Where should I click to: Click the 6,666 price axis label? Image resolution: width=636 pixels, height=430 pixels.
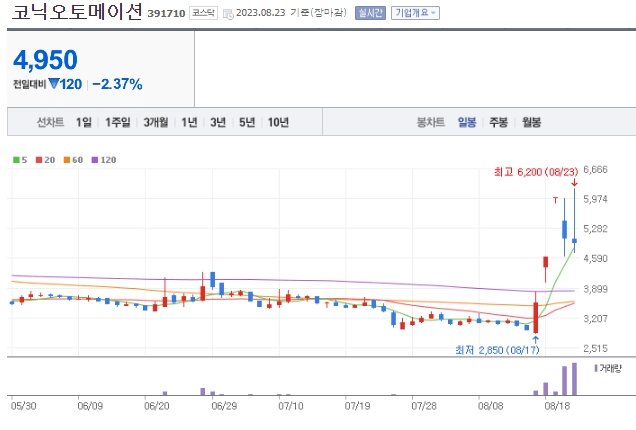595,169
